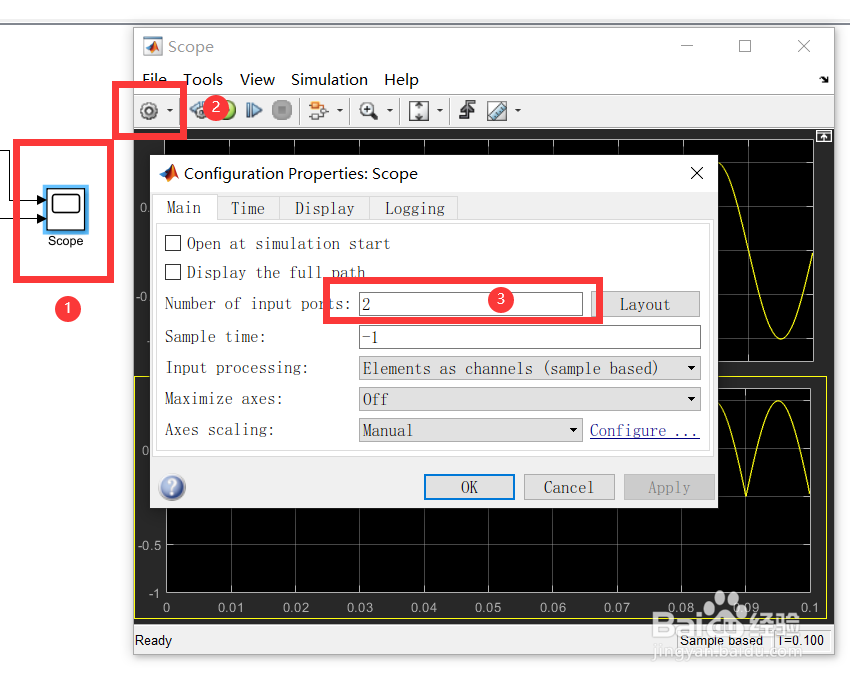
Task: Click the Cancel button
Action: pyautogui.click(x=569, y=487)
